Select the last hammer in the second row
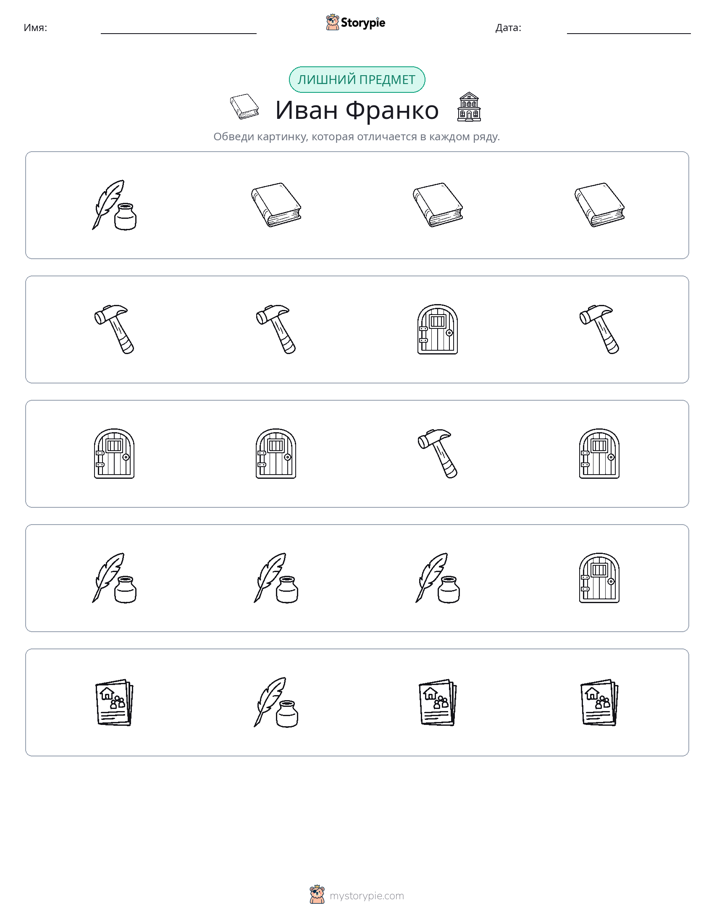 coord(599,329)
